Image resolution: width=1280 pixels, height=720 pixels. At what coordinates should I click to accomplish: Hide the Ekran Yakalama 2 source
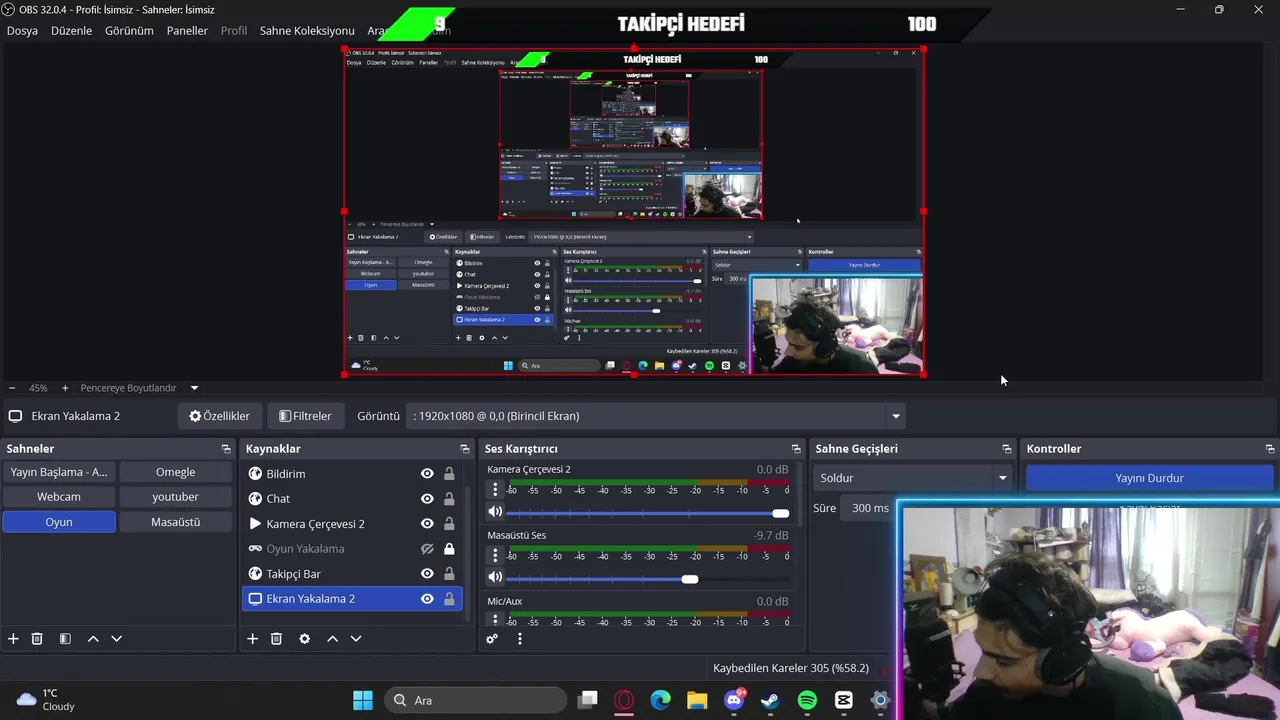(x=427, y=599)
